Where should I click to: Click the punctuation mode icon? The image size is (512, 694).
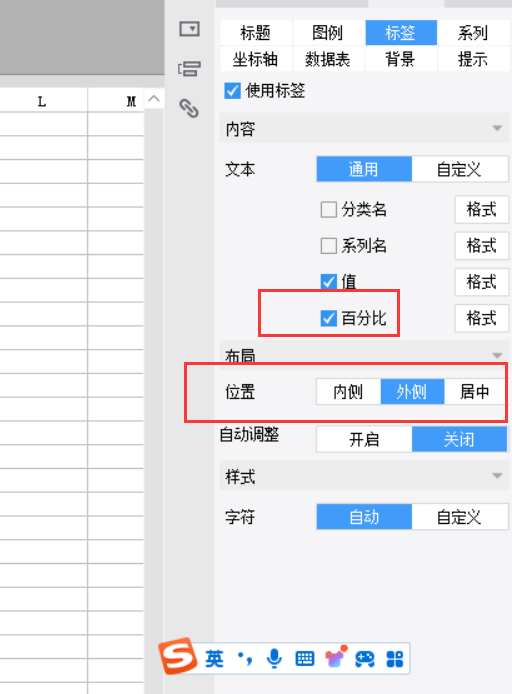pyautogui.click(x=245, y=659)
